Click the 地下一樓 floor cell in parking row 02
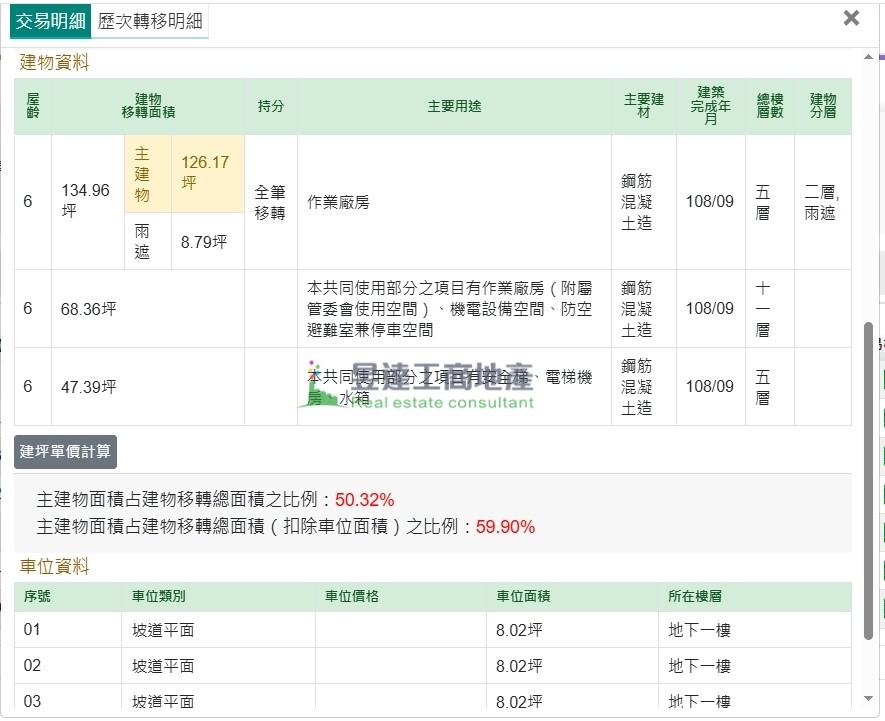 click(700, 666)
